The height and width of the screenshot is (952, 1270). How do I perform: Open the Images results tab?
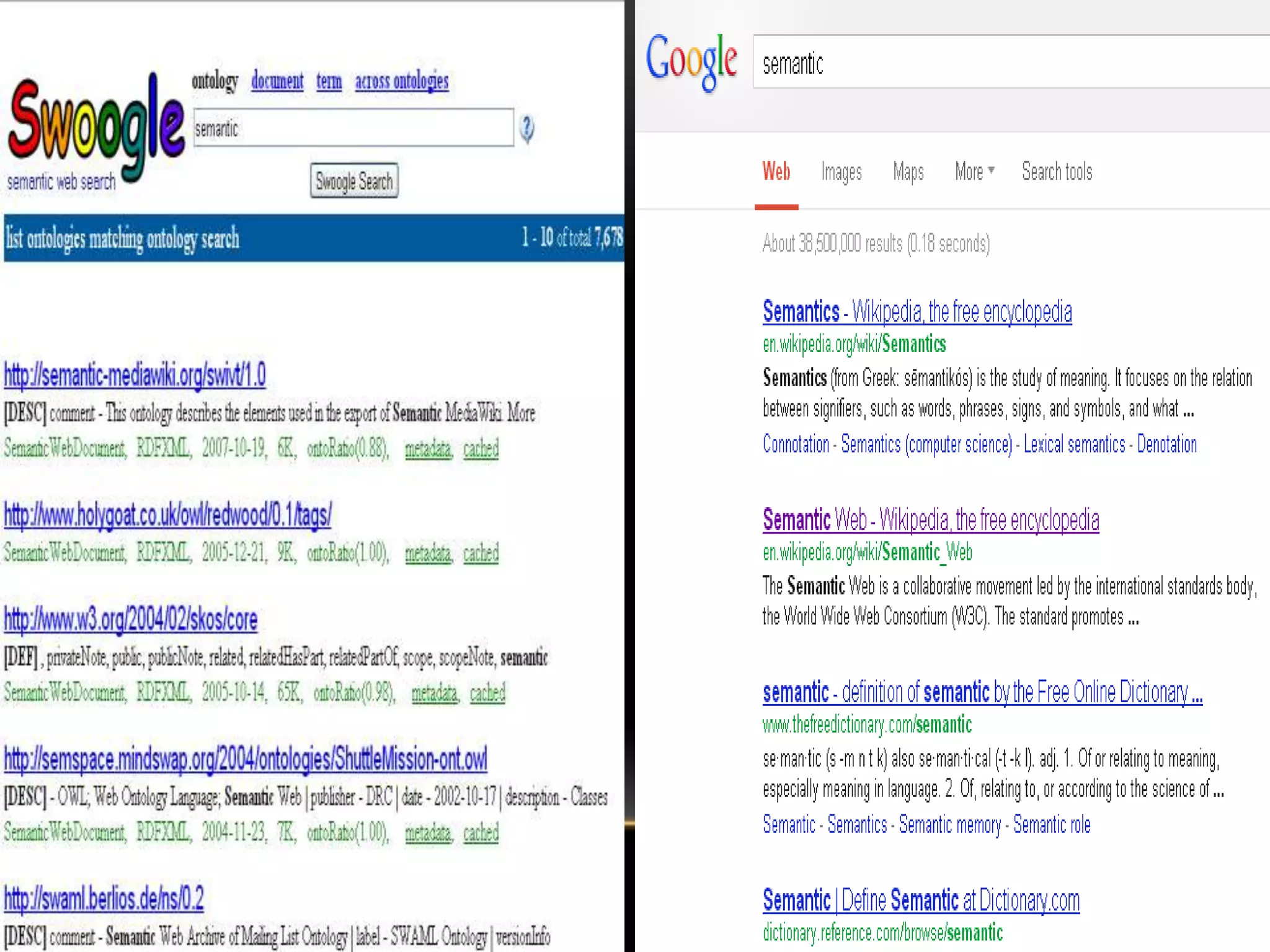(x=841, y=172)
